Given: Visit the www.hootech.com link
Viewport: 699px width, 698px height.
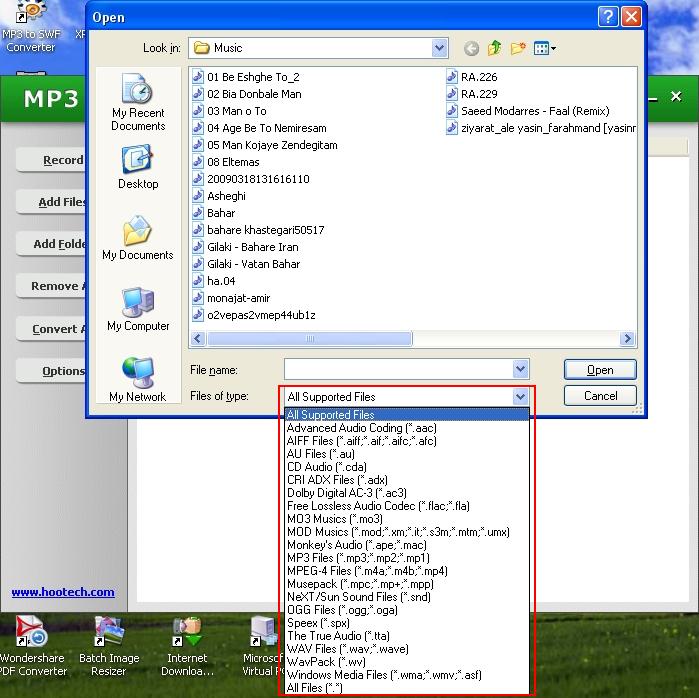Looking at the screenshot, I should pyautogui.click(x=63, y=592).
